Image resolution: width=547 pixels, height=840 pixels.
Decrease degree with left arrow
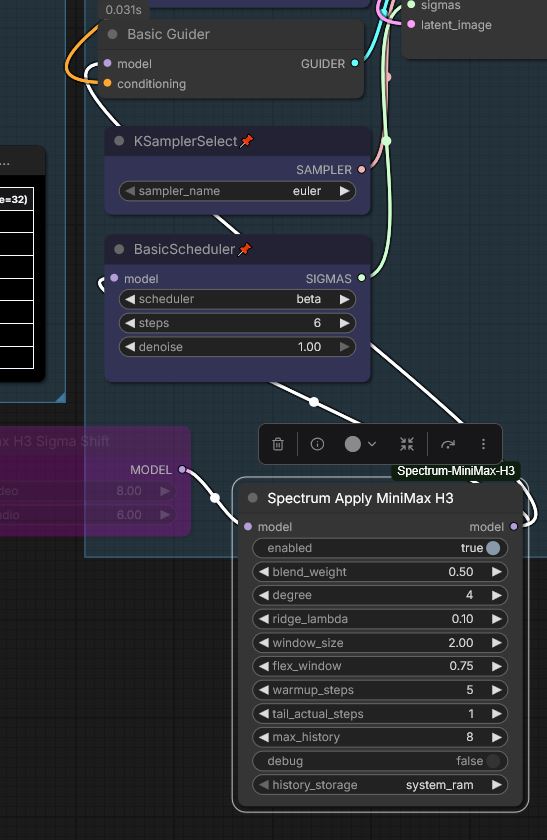pos(263,595)
